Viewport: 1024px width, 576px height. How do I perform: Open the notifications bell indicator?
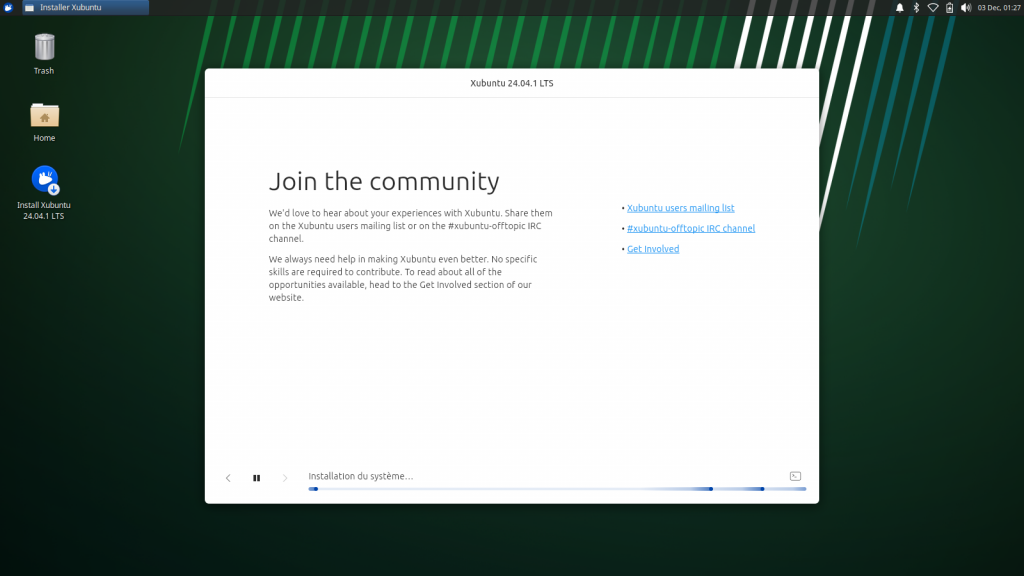pos(899,7)
